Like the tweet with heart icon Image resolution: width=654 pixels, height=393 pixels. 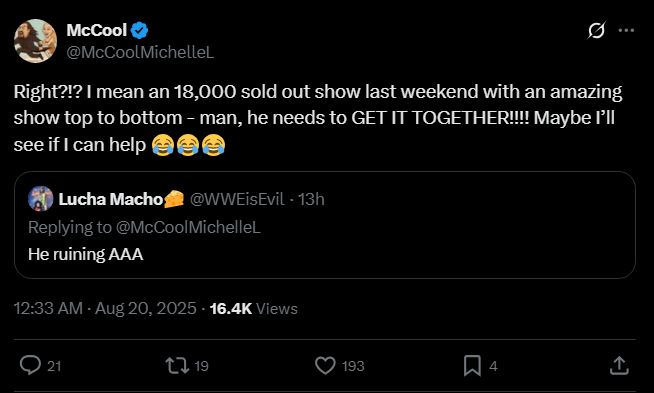(325, 366)
